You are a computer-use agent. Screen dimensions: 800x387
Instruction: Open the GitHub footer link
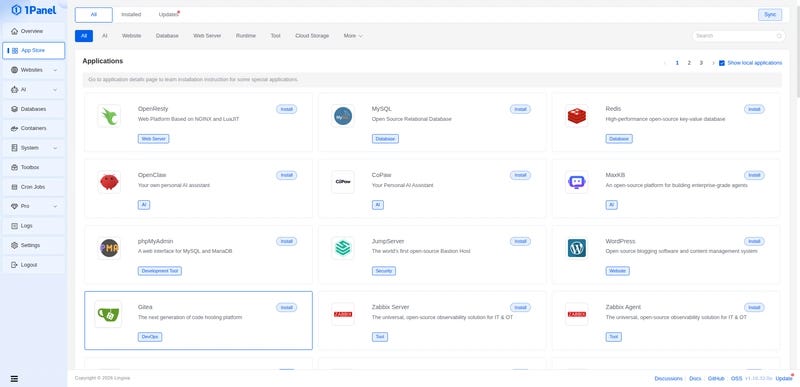tap(716, 378)
